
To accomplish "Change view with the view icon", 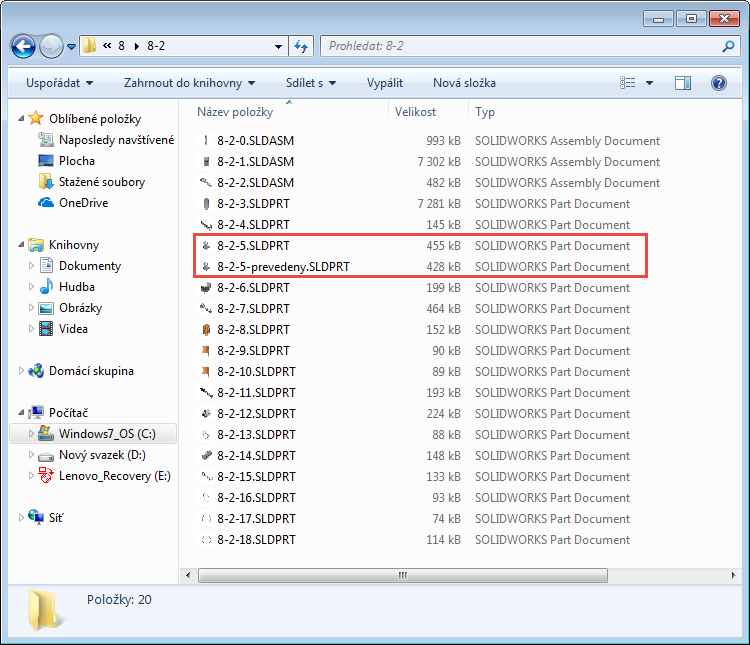I will coord(628,83).
